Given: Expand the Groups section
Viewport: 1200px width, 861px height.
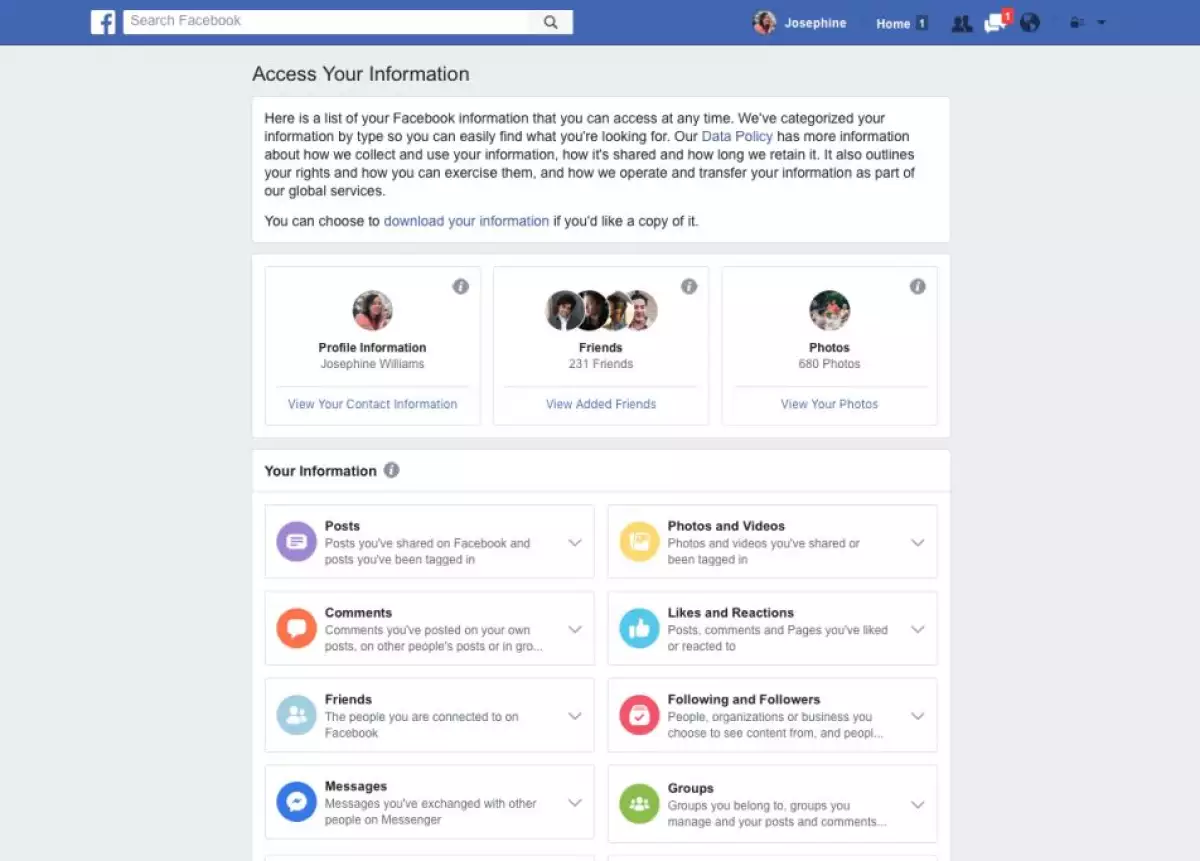Looking at the screenshot, I should [x=918, y=804].
